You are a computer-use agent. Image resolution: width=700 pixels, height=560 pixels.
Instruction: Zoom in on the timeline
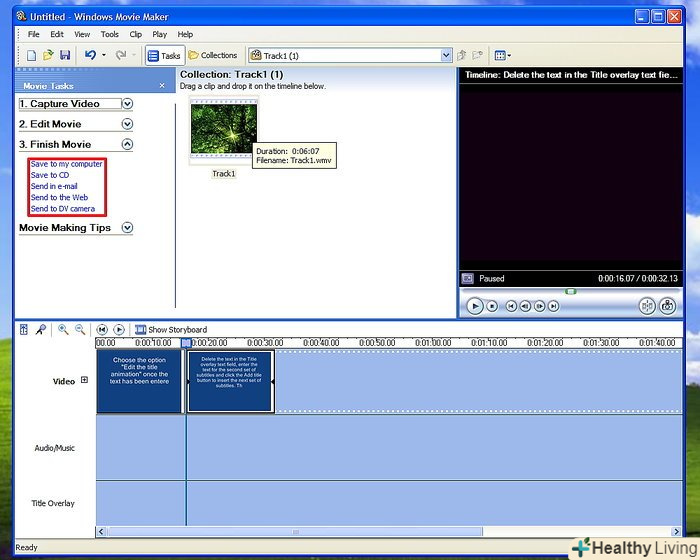[63, 329]
